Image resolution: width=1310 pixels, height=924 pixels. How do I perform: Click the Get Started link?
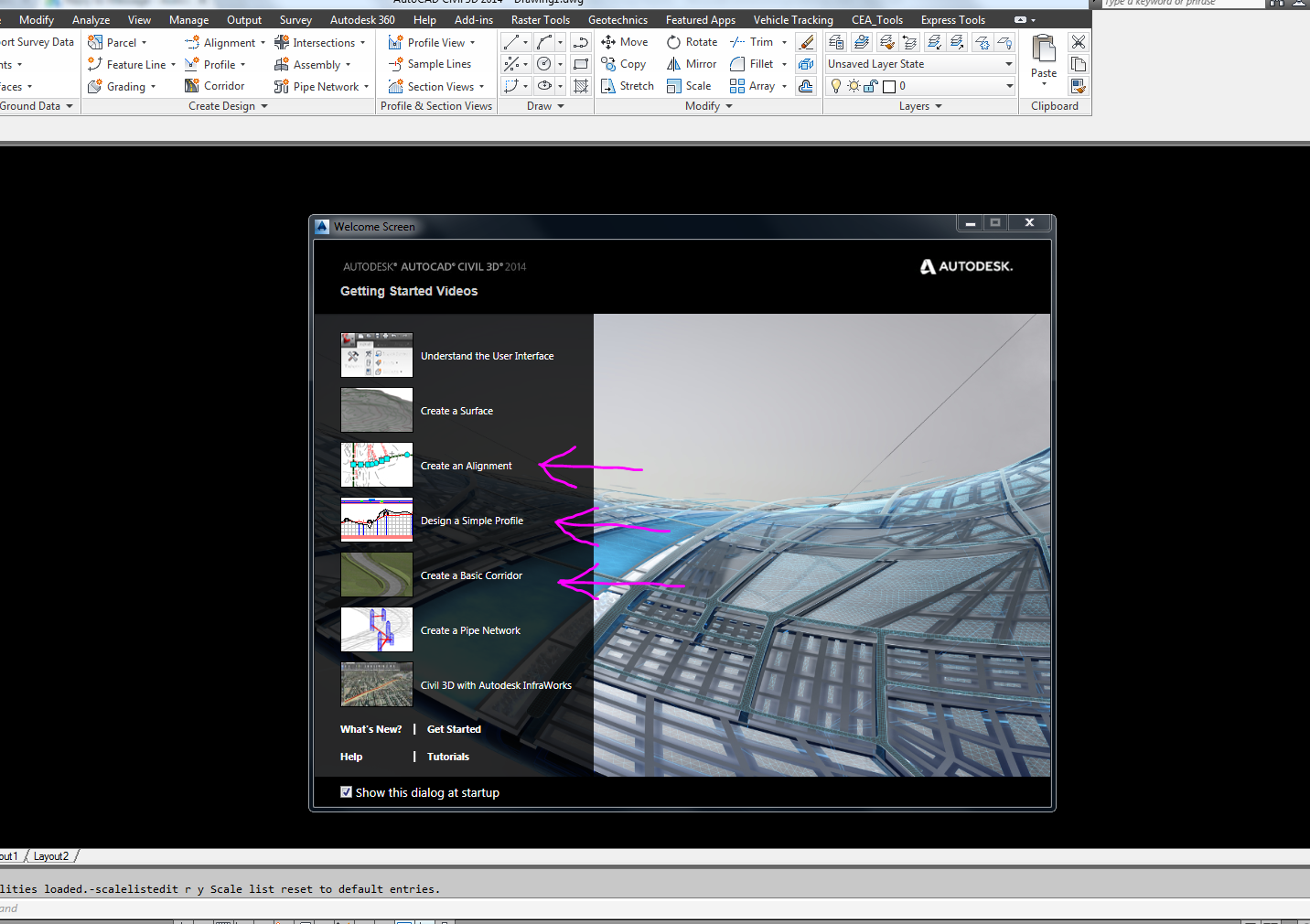click(454, 729)
